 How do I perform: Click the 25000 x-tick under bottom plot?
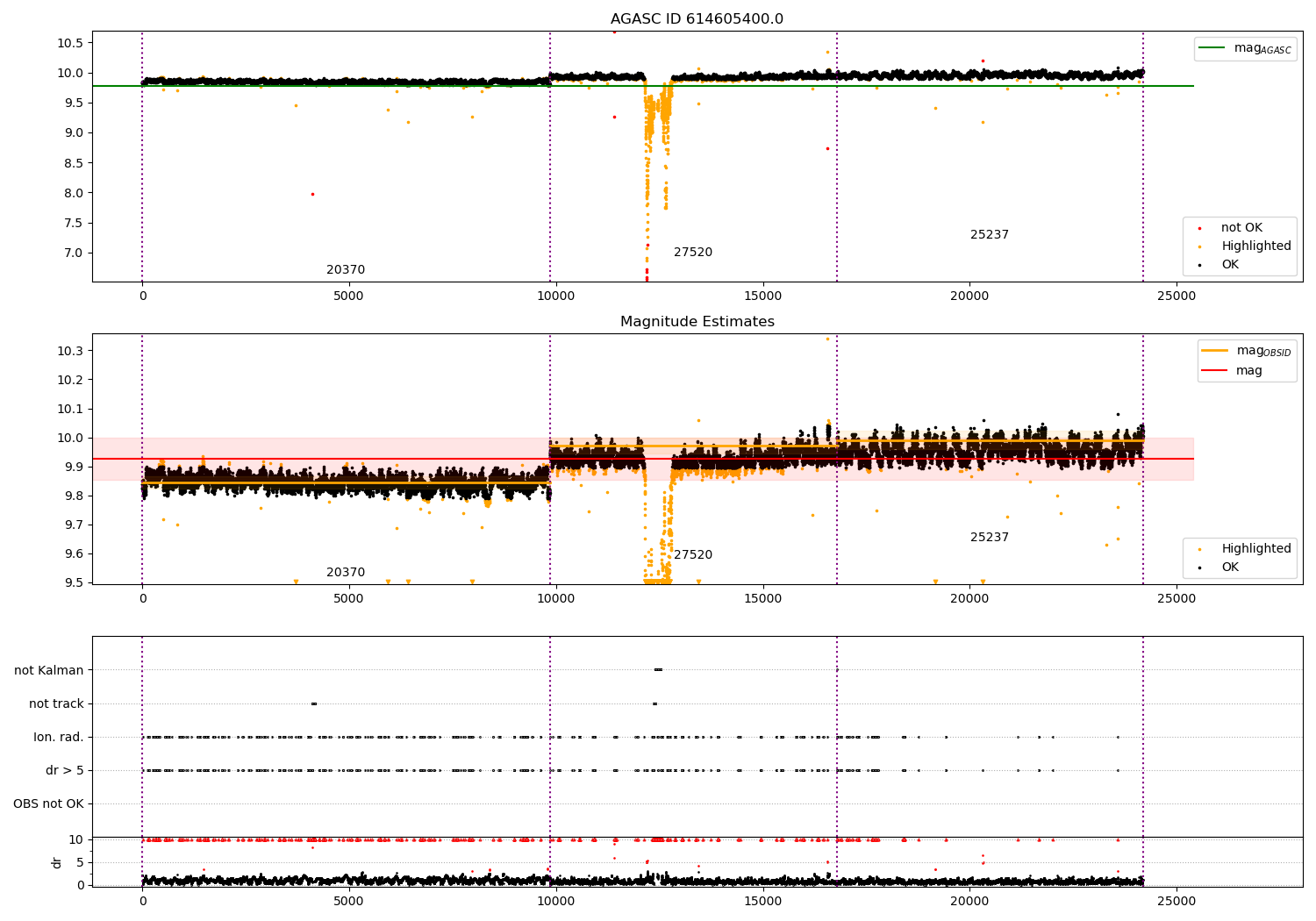pyautogui.click(x=1176, y=901)
